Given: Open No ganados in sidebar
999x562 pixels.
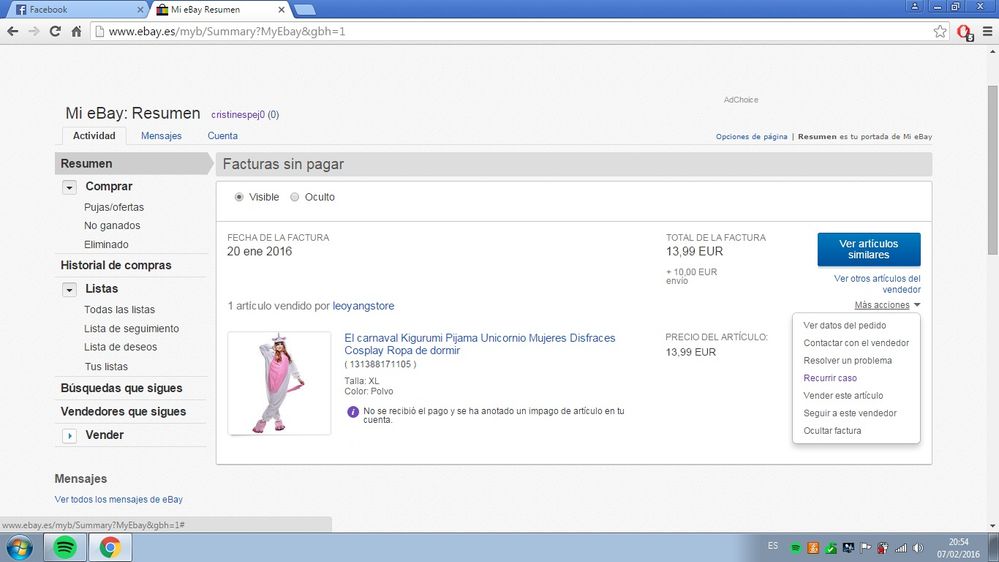Looking at the screenshot, I should (111, 226).
